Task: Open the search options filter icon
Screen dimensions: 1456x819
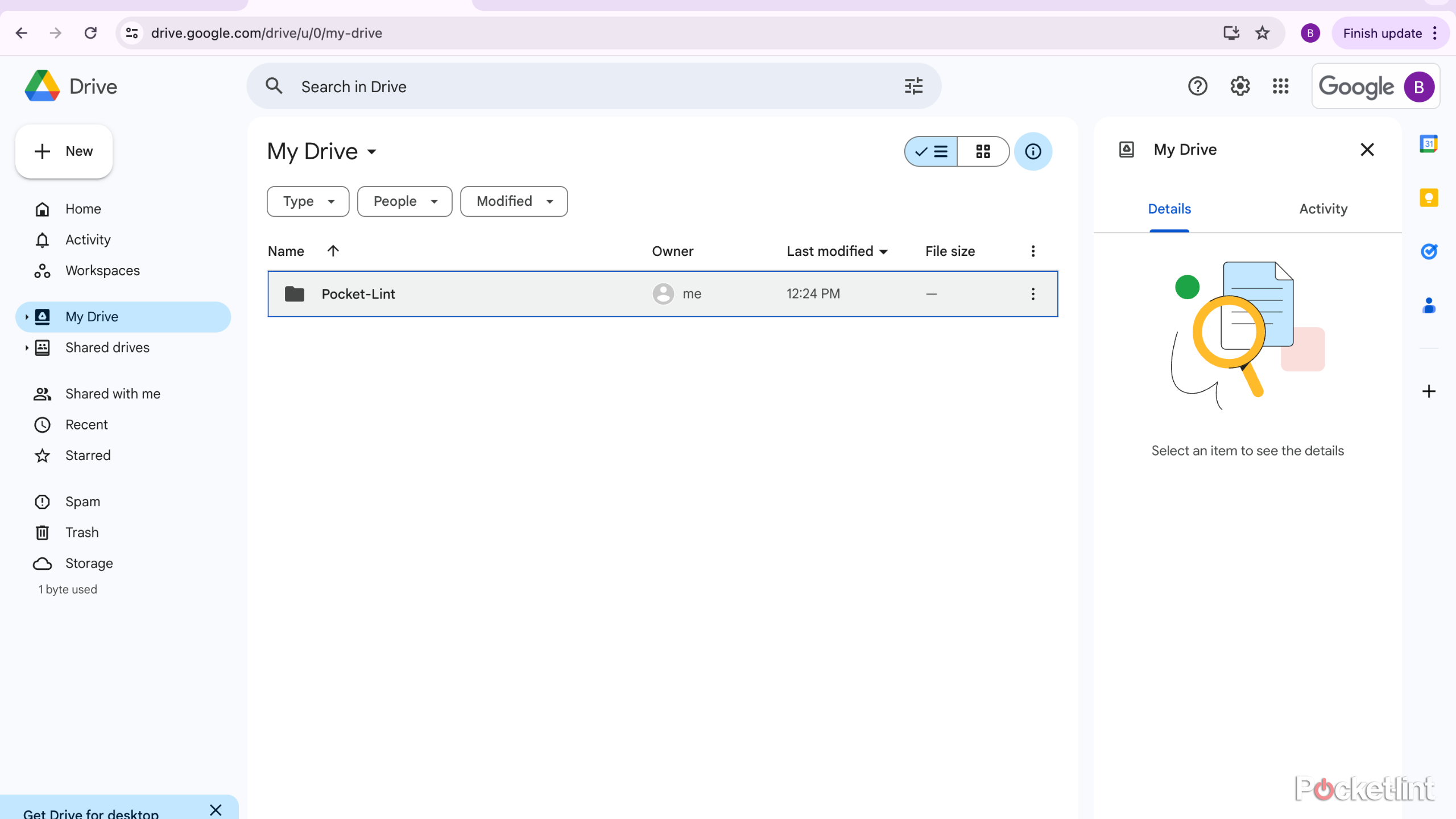Action: tap(912, 86)
